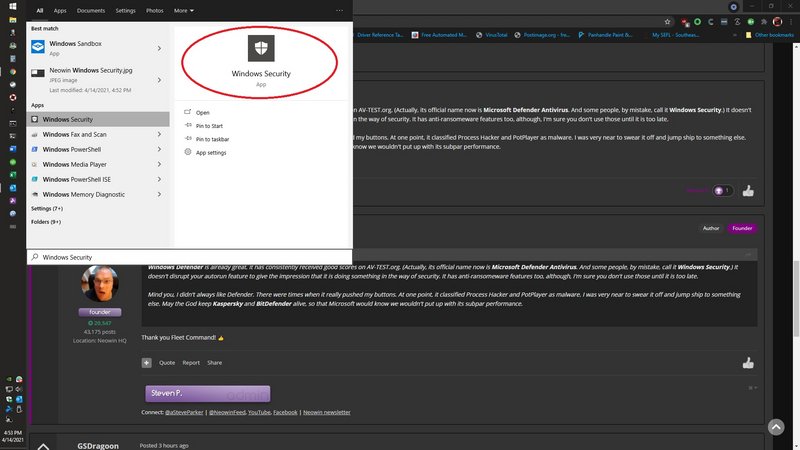Click the Windows search input field
This screenshot has height=450, width=800.
coord(189,257)
